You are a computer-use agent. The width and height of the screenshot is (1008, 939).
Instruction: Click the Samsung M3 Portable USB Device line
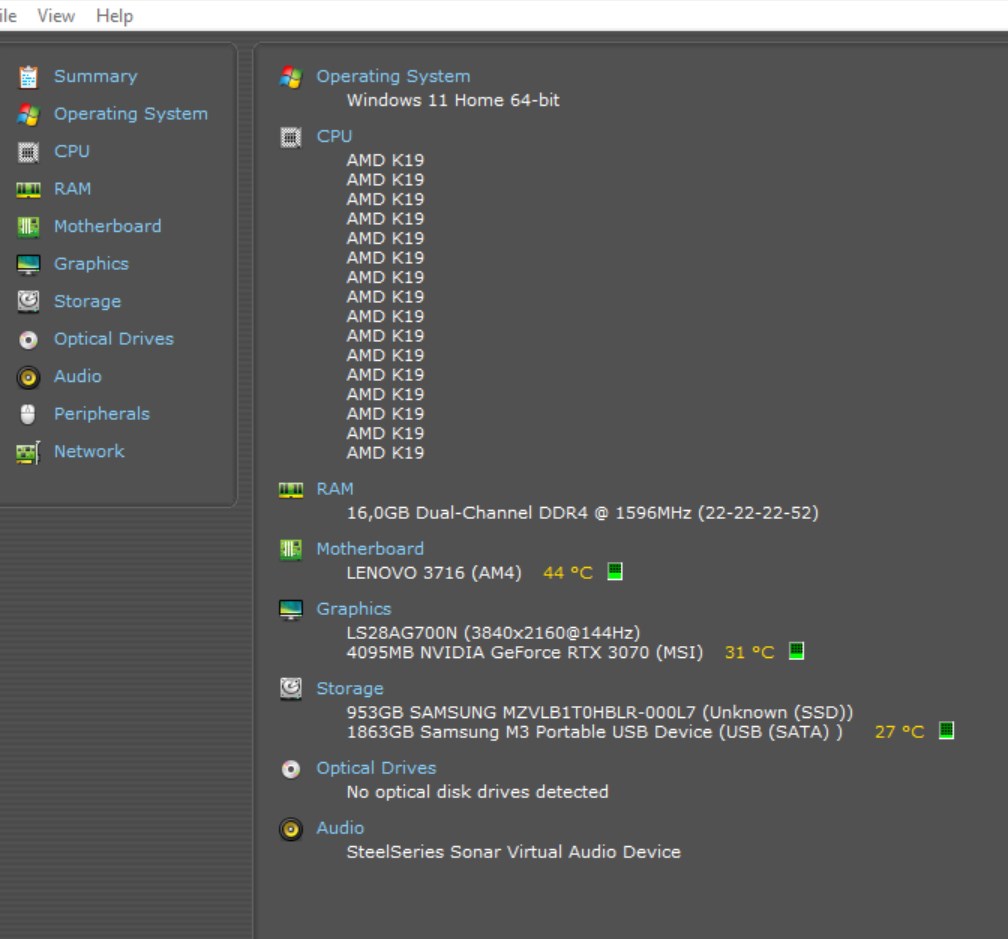click(595, 732)
